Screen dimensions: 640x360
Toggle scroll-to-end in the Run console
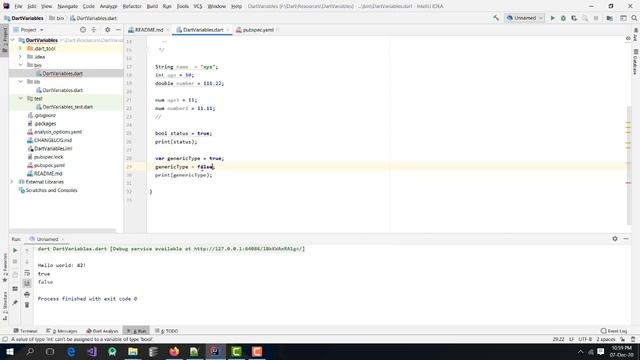(x=27, y=283)
